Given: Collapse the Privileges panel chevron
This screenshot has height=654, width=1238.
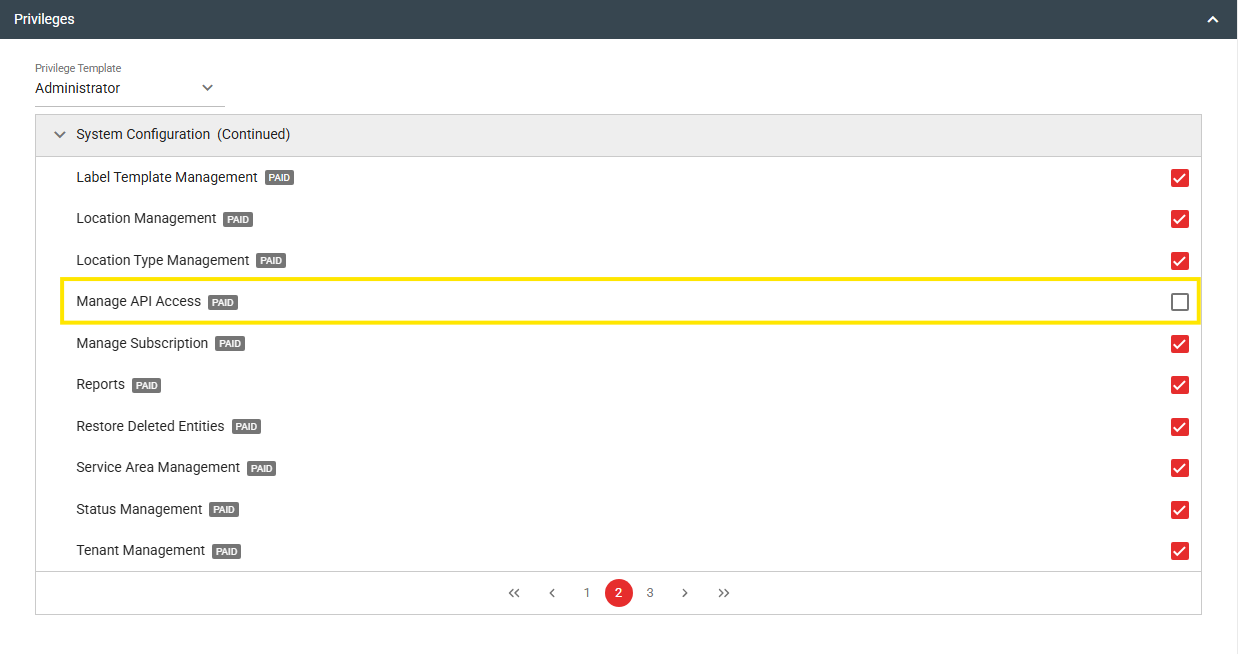Looking at the screenshot, I should 1212,19.
